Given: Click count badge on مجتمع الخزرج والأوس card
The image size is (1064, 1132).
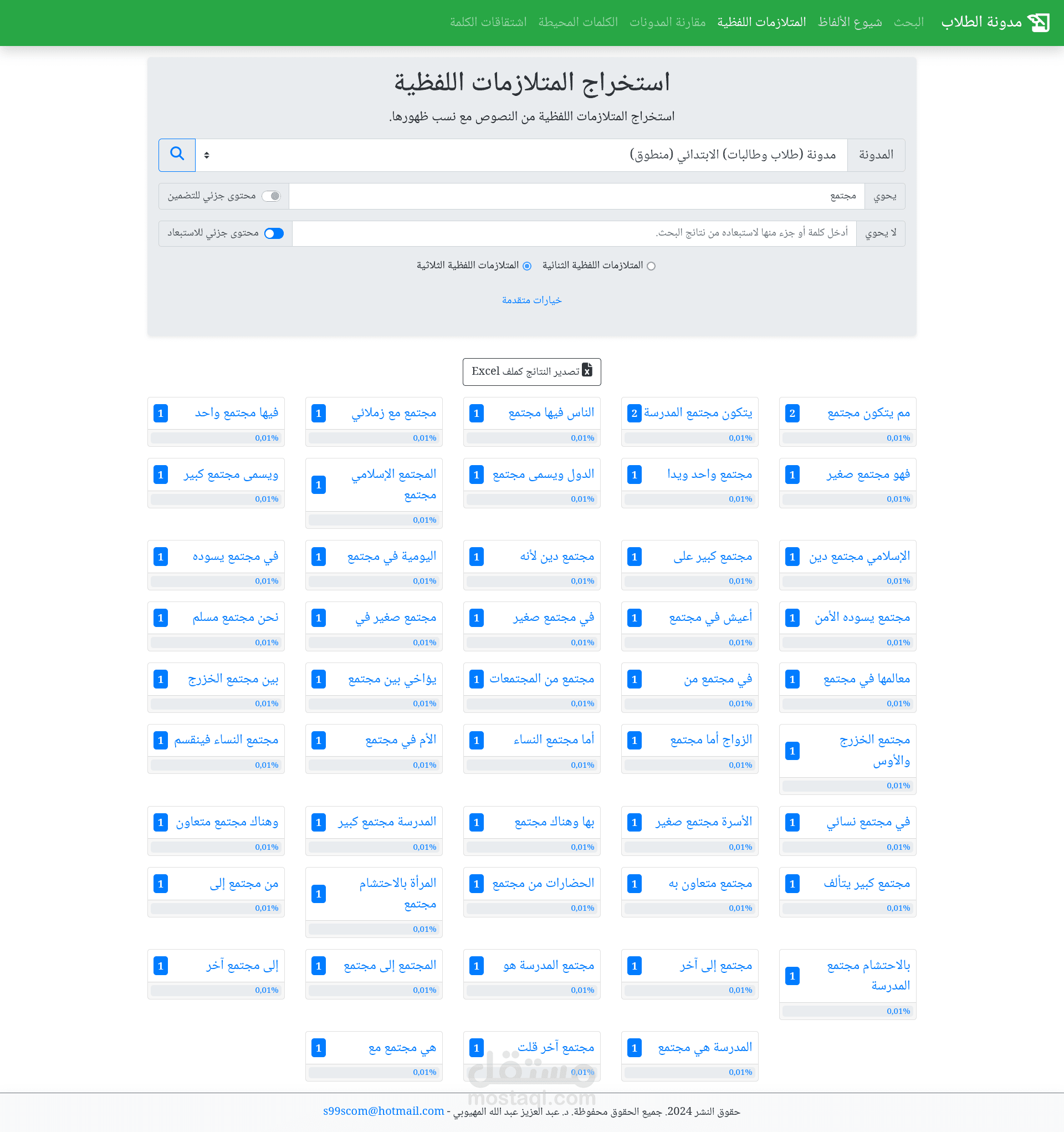Looking at the screenshot, I should 792,751.
